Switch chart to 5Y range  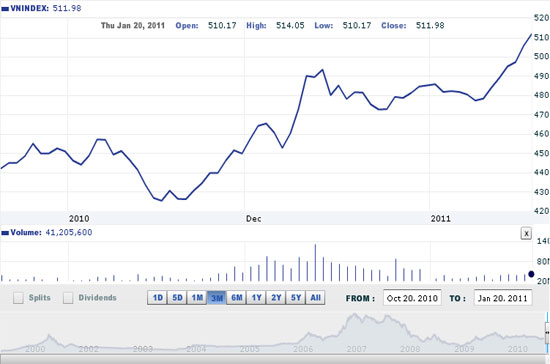[296, 298]
